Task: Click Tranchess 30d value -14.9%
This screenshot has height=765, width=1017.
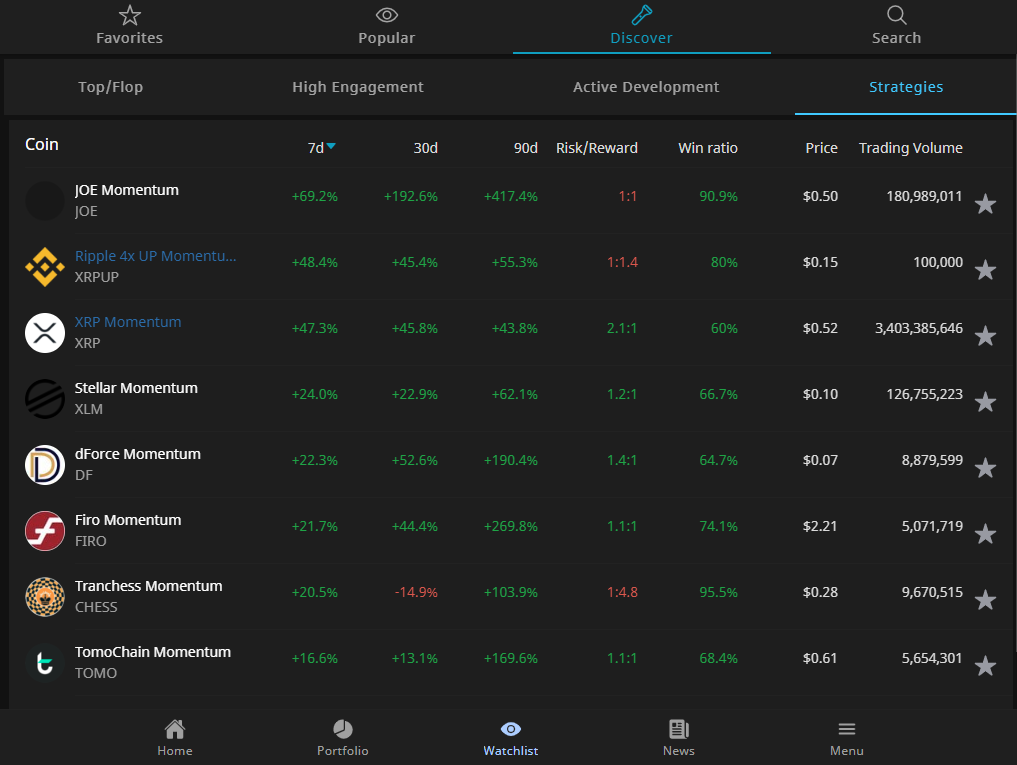Action: [416, 592]
